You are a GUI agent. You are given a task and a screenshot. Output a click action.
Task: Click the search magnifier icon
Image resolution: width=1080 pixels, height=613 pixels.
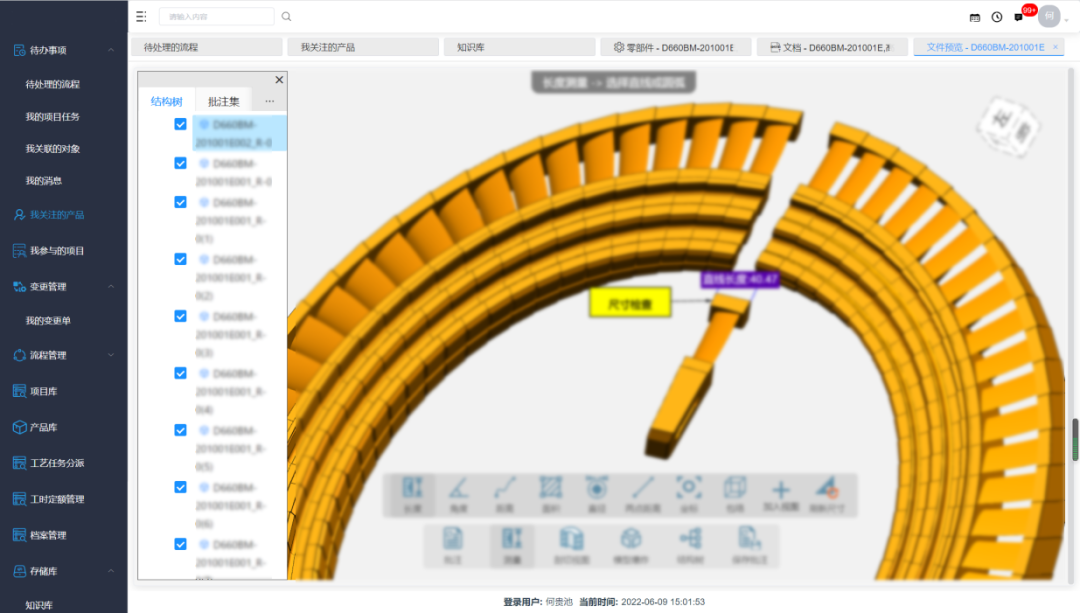(x=287, y=17)
